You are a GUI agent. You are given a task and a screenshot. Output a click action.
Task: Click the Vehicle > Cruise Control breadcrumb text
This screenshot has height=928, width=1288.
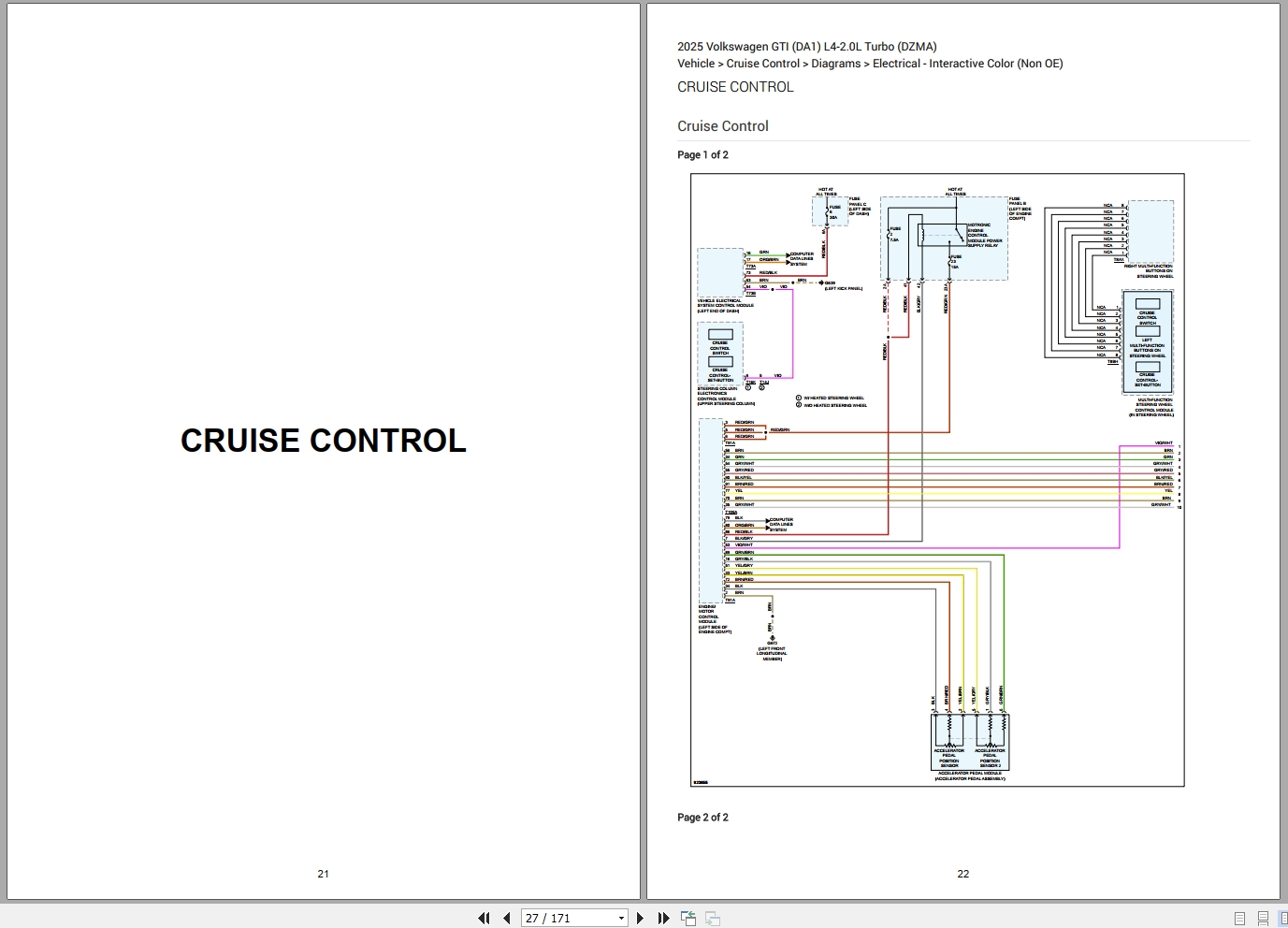click(870, 64)
